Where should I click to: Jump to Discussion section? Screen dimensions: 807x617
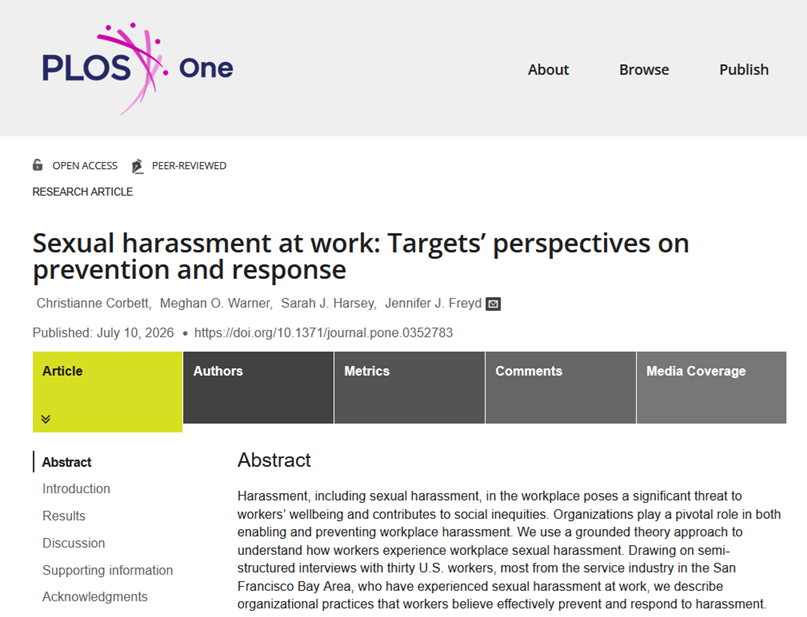(x=74, y=543)
